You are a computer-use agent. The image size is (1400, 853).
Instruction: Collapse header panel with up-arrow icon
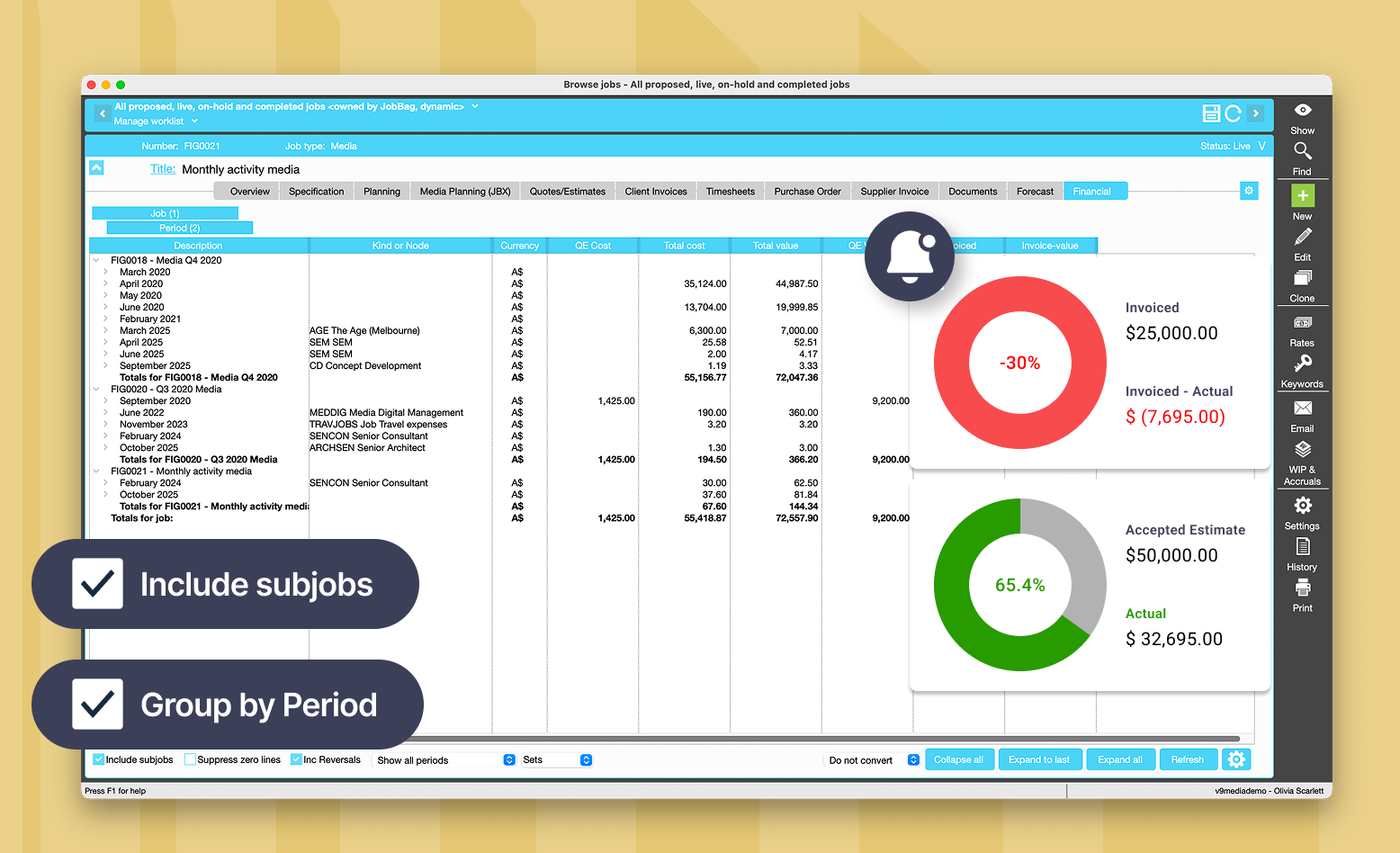click(x=96, y=167)
